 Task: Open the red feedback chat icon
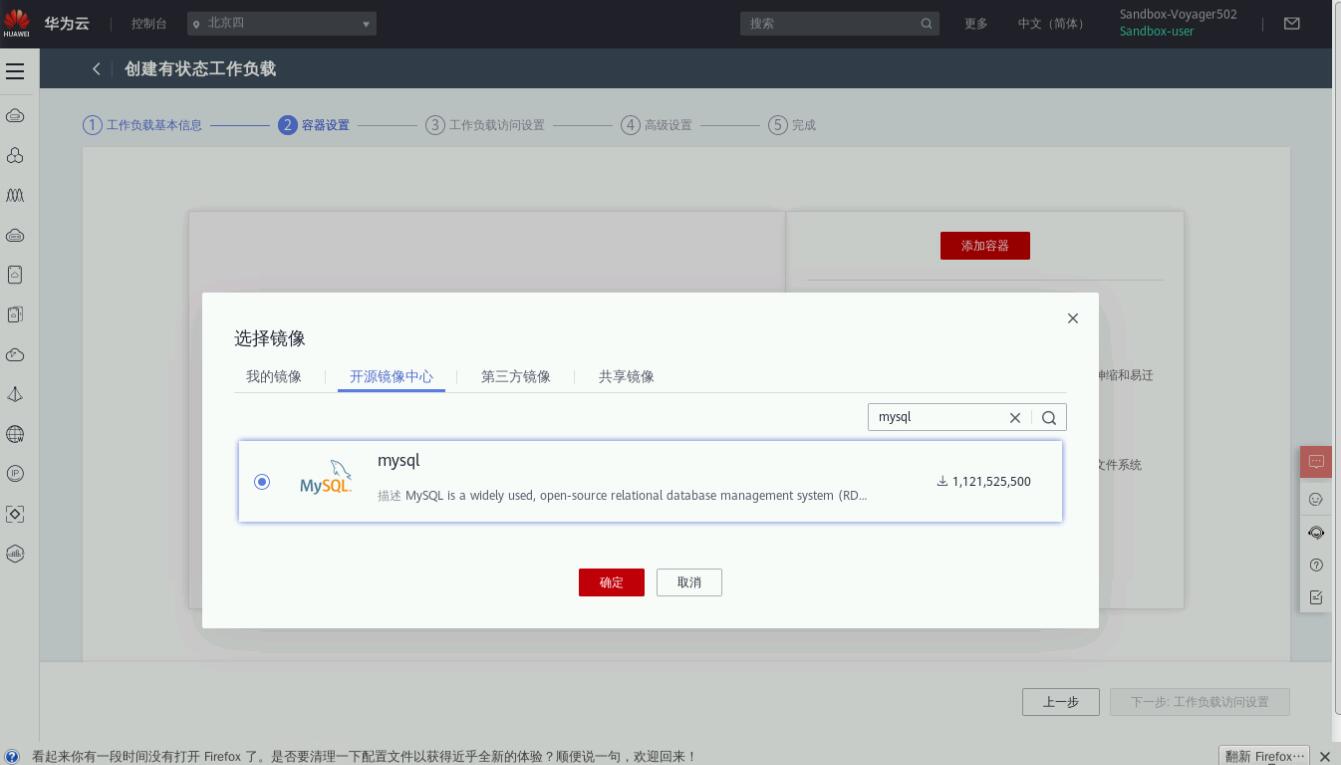pos(1316,461)
